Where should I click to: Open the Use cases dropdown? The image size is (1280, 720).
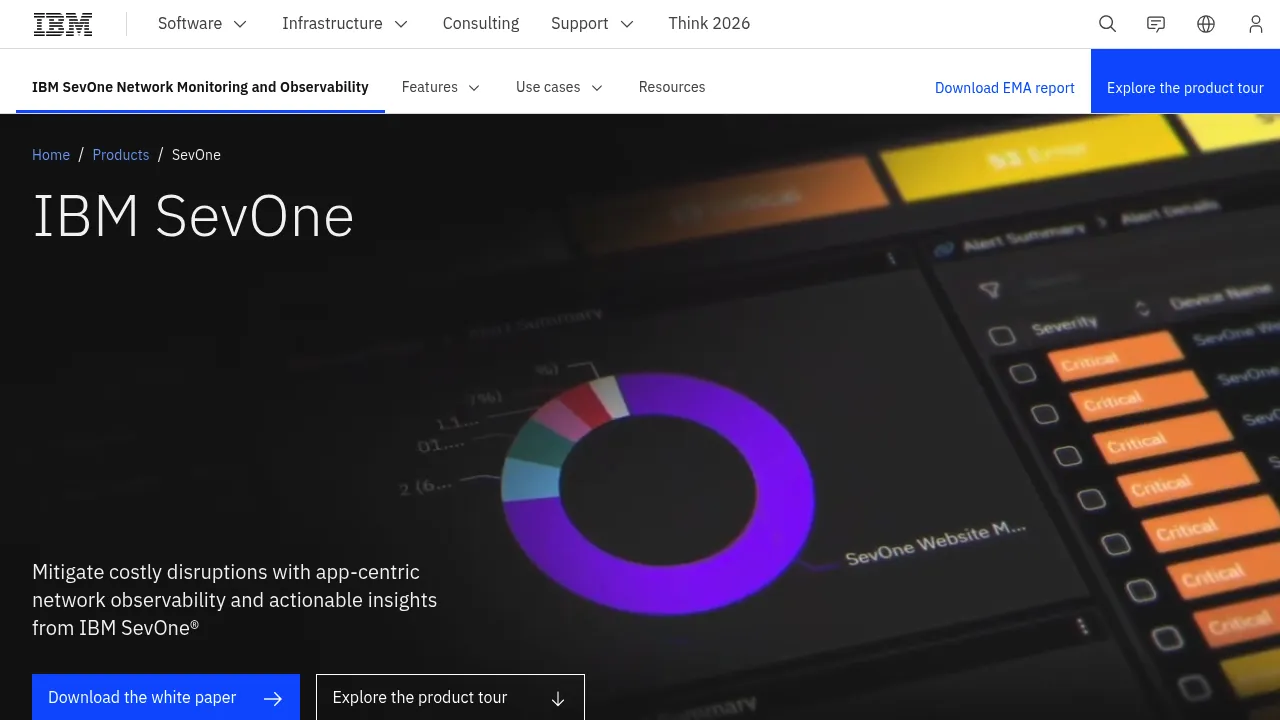pyautogui.click(x=559, y=87)
